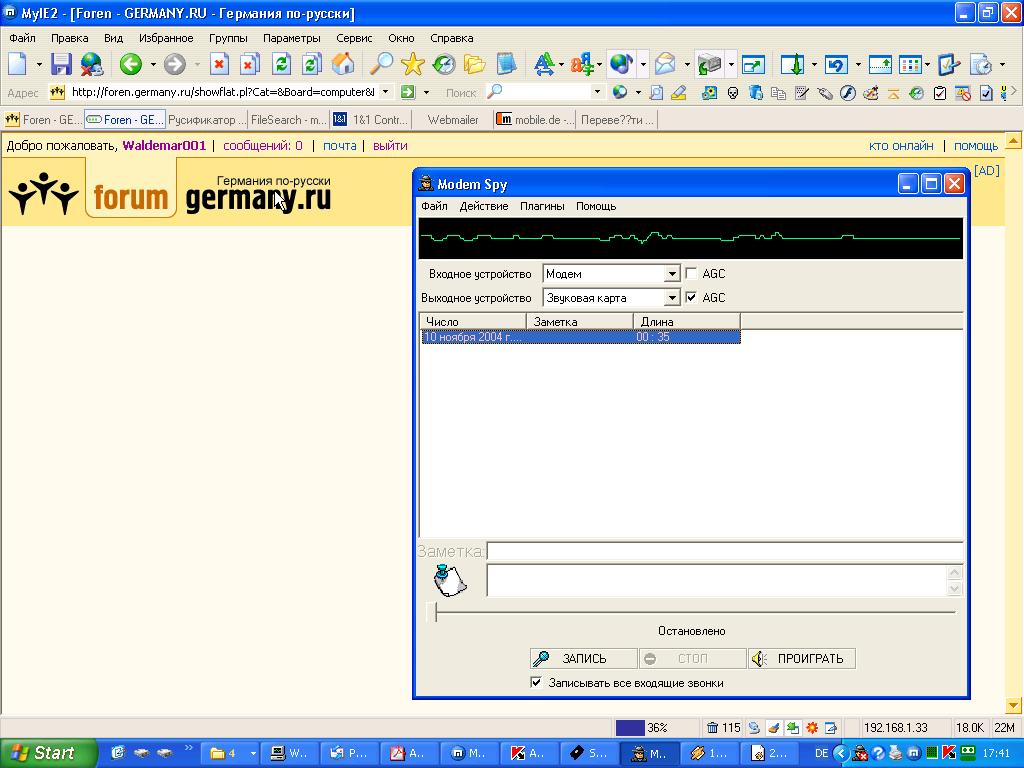Click the 'Длина' column header
The width and height of the screenshot is (1024, 768).
coord(686,321)
